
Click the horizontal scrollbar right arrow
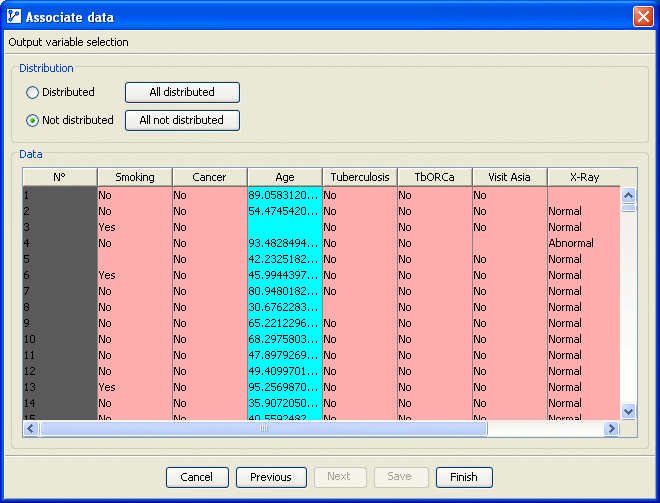point(611,428)
